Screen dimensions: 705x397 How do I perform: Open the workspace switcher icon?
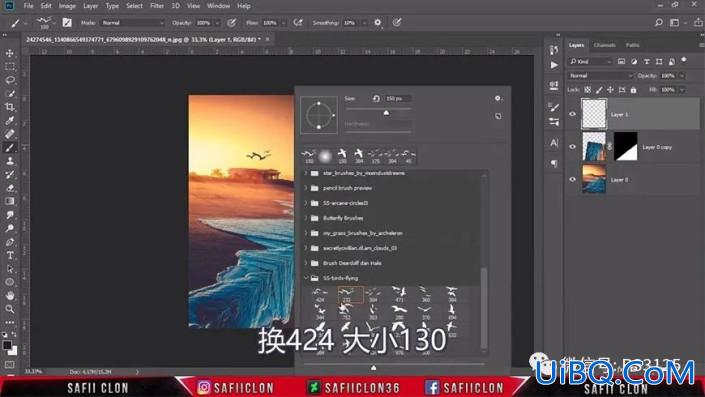(x=674, y=22)
